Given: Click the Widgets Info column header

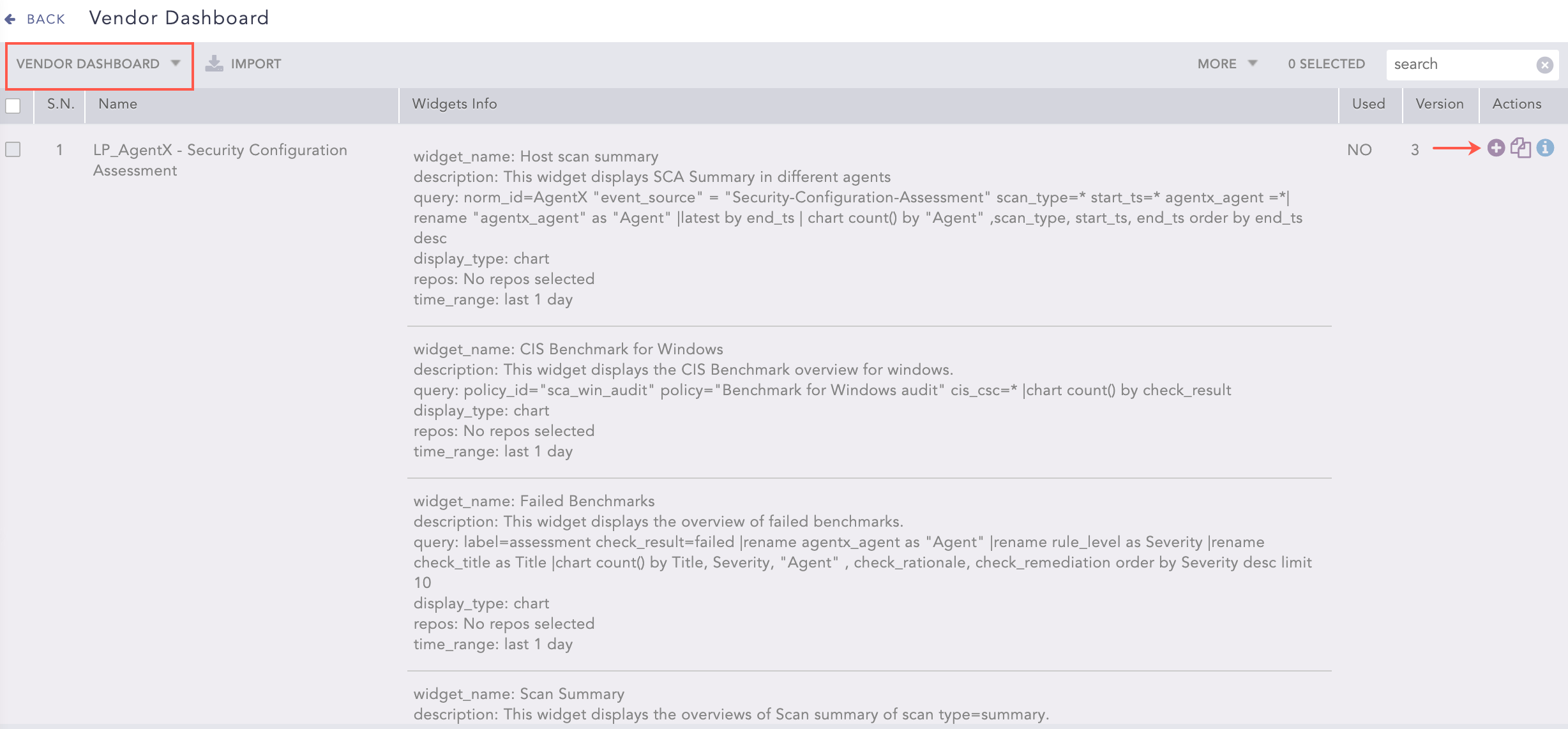Looking at the screenshot, I should (x=455, y=104).
